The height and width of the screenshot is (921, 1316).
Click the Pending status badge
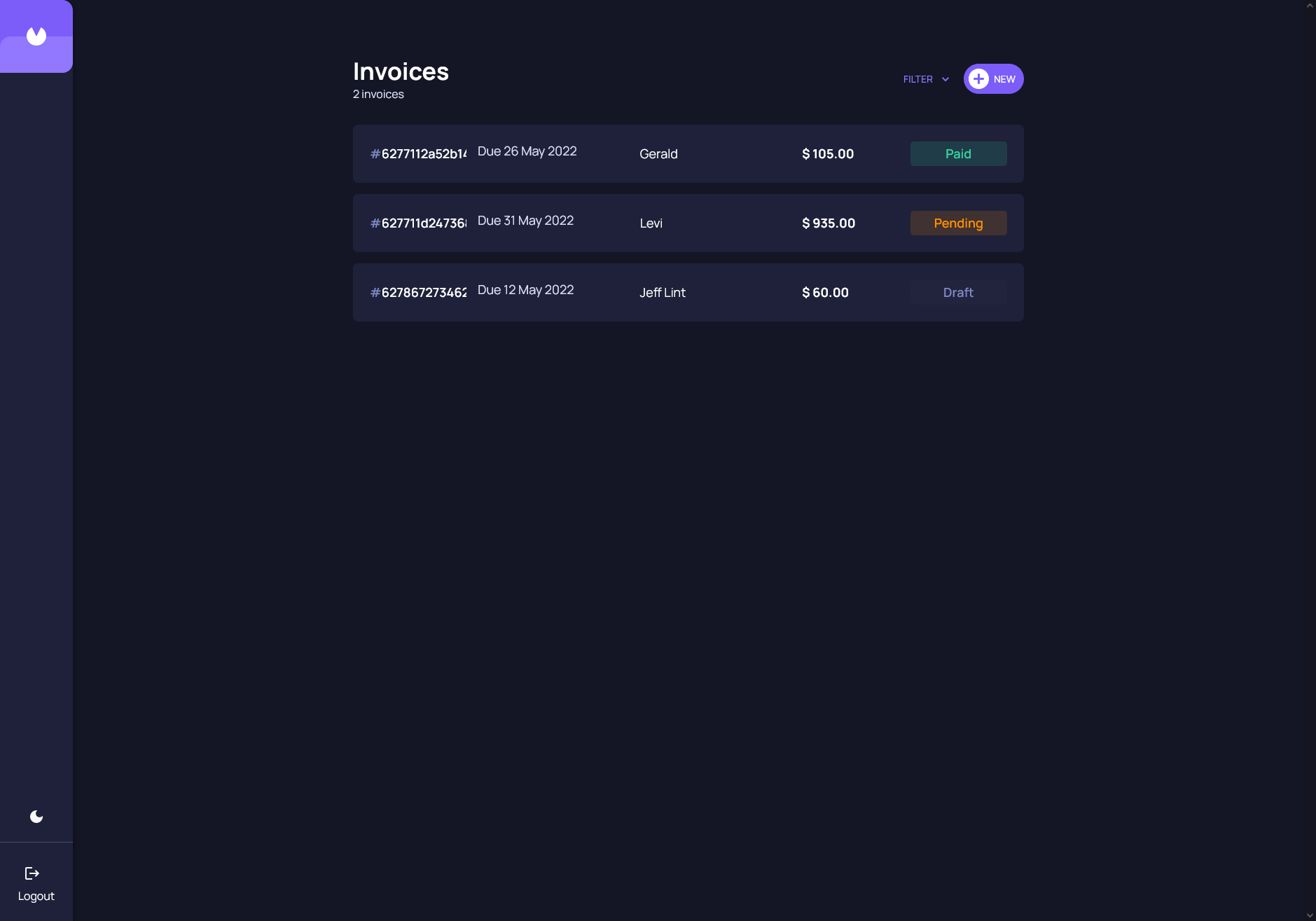click(x=958, y=223)
